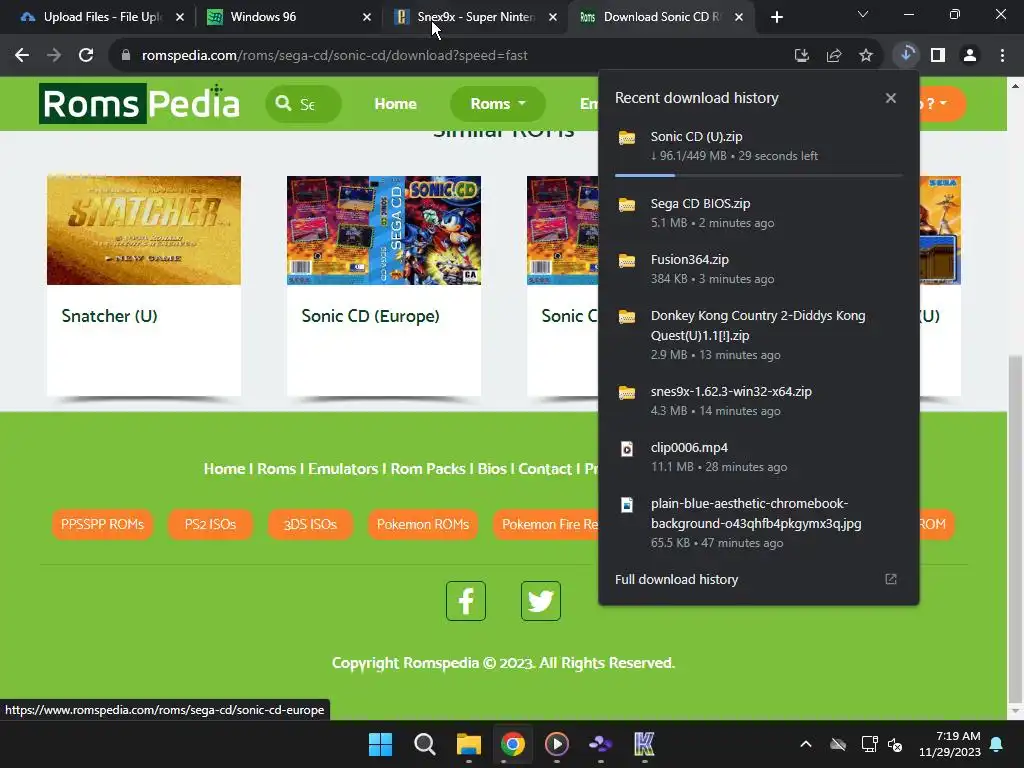Open the footer Contact link

tap(545, 469)
